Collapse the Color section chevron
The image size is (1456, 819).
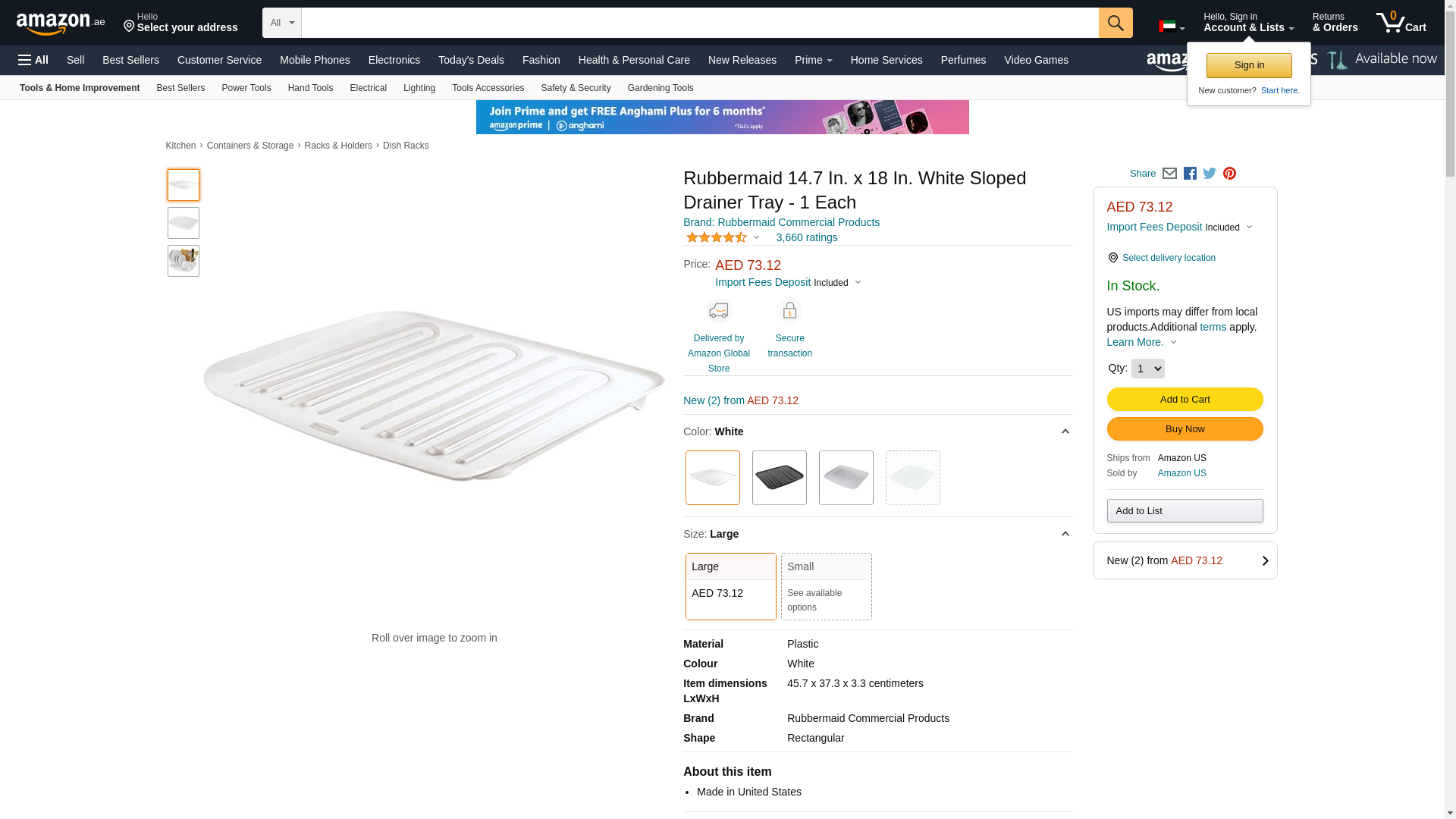point(1065,431)
